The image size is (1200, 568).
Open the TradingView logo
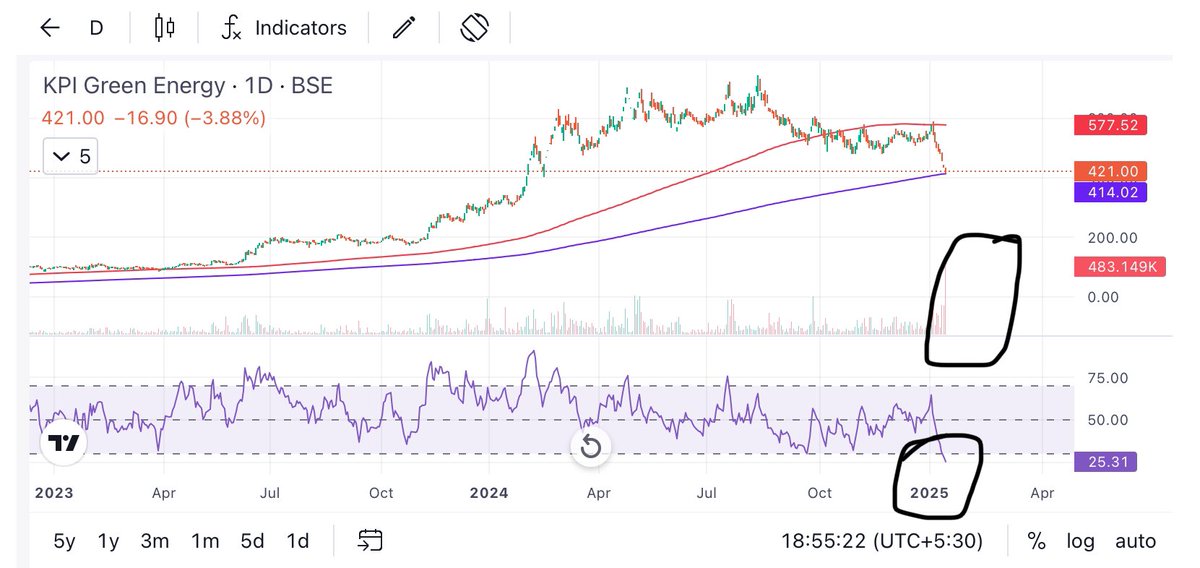66,444
